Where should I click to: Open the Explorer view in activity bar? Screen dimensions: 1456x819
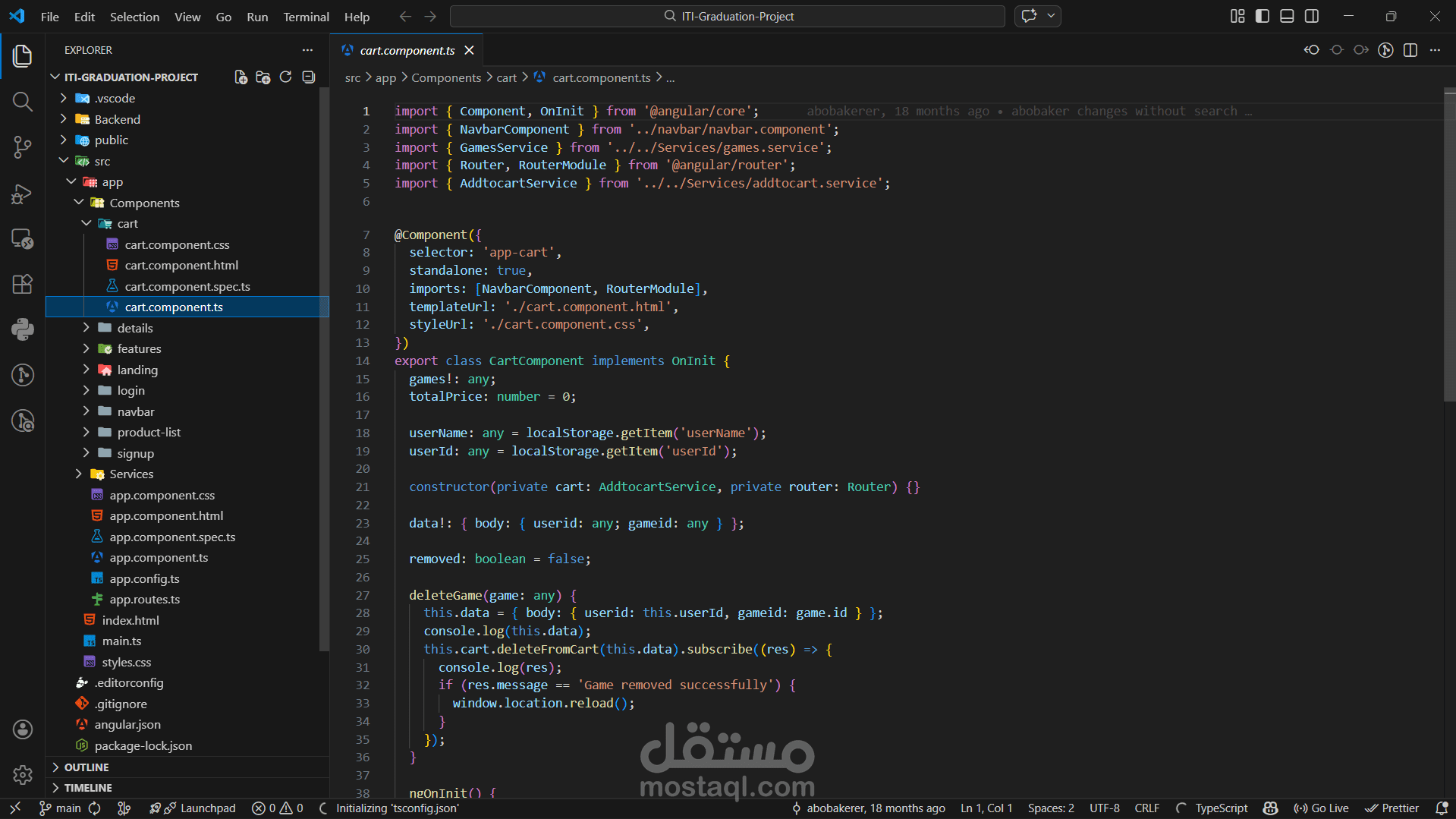(22, 55)
